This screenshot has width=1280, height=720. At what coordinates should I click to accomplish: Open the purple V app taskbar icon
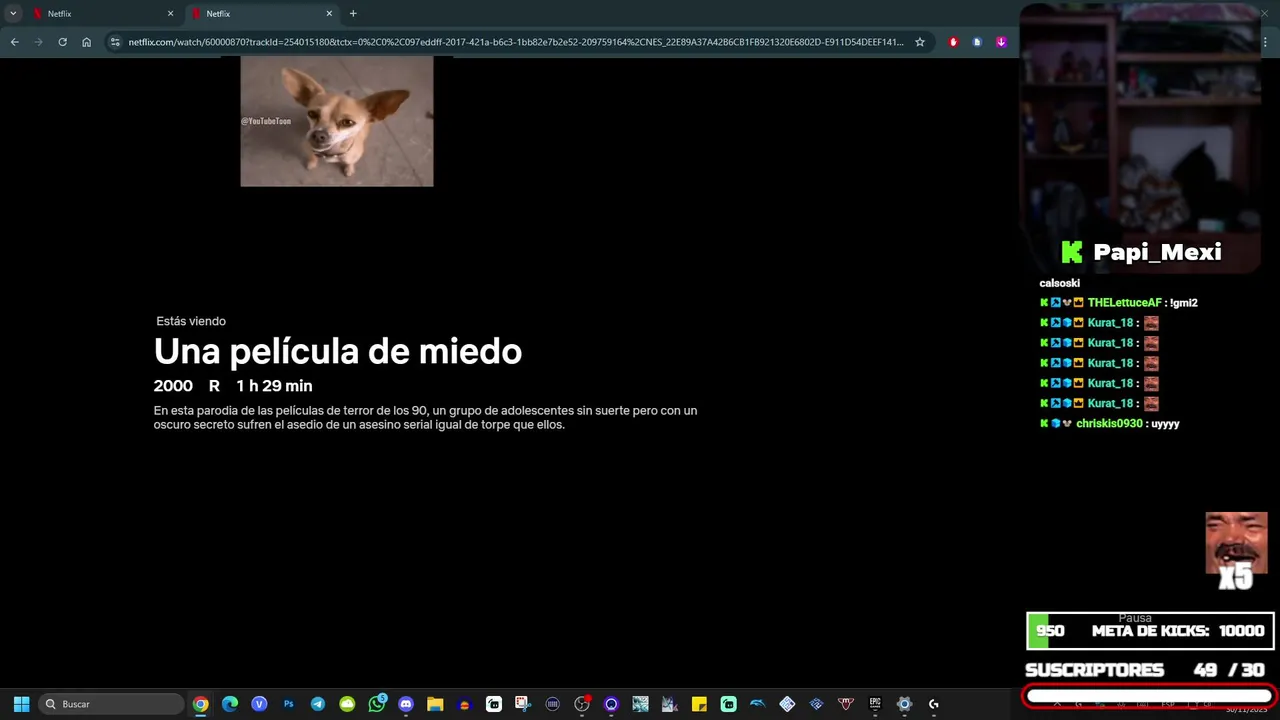tap(259, 704)
